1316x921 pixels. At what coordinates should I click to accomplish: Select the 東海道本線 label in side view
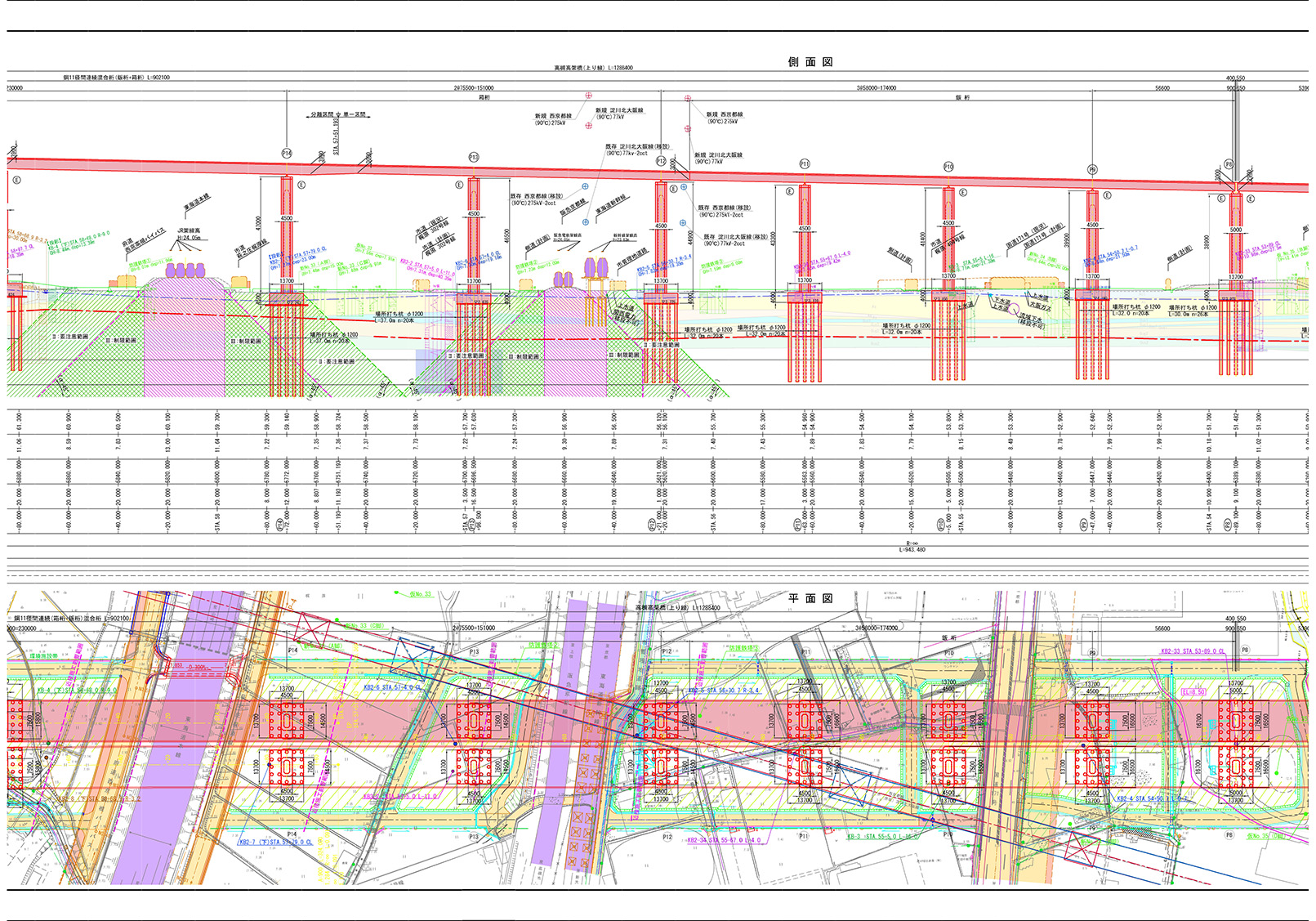point(196,203)
